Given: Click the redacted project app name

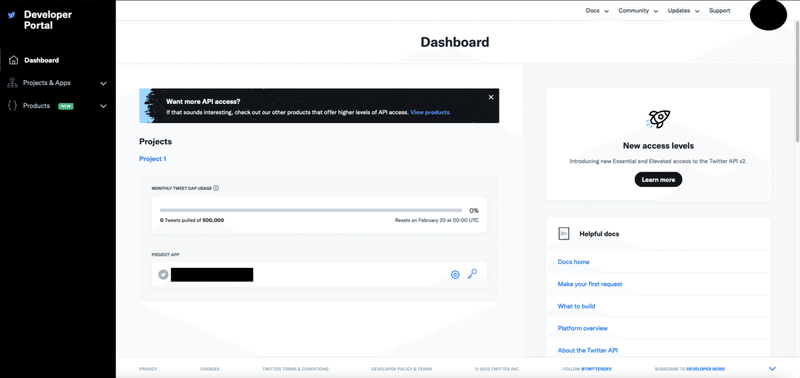Looking at the screenshot, I should click(212, 275).
